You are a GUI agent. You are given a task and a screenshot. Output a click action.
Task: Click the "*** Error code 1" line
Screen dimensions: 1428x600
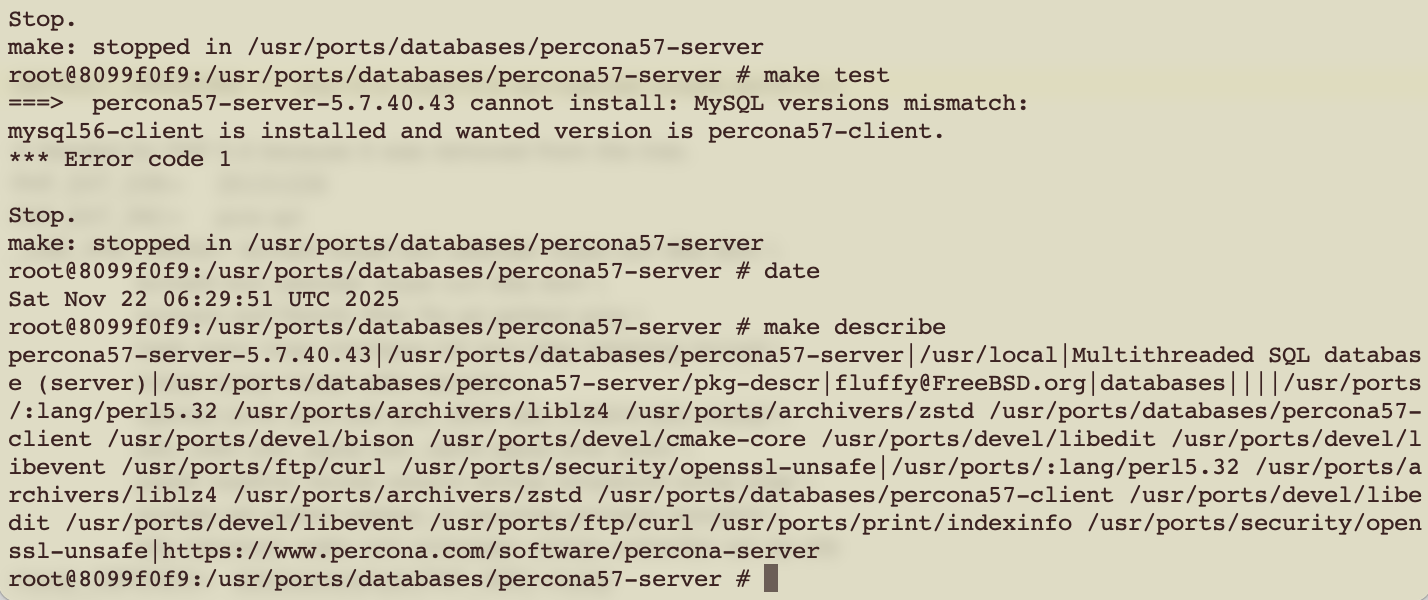(119, 159)
